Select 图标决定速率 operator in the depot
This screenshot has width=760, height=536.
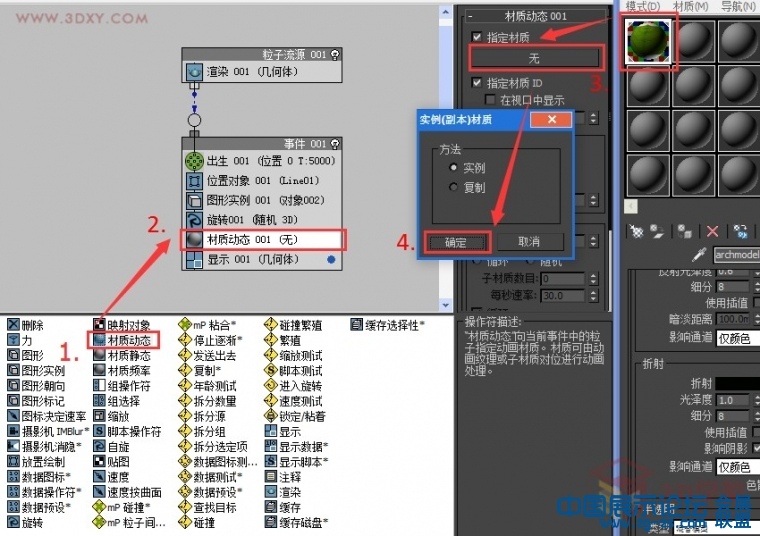pyautogui.click(x=47, y=416)
